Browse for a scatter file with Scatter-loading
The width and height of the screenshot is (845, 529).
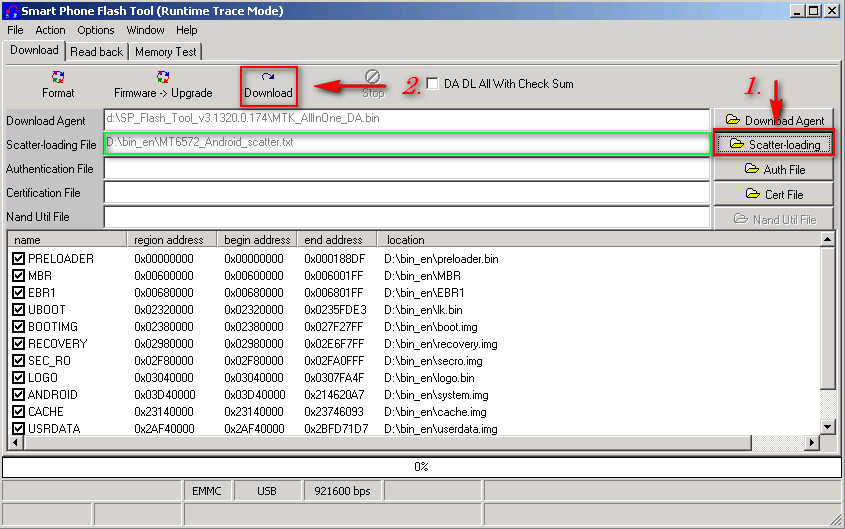pyautogui.click(x=774, y=144)
